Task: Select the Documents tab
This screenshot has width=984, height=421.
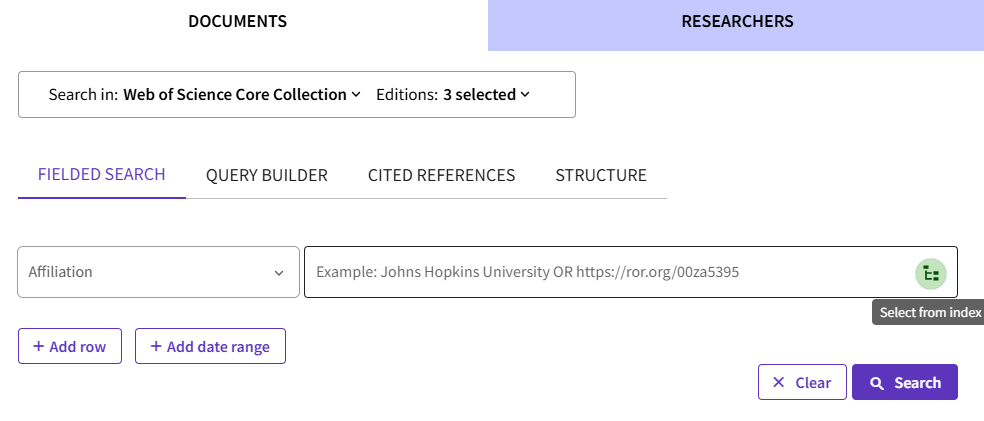Action: [237, 22]
